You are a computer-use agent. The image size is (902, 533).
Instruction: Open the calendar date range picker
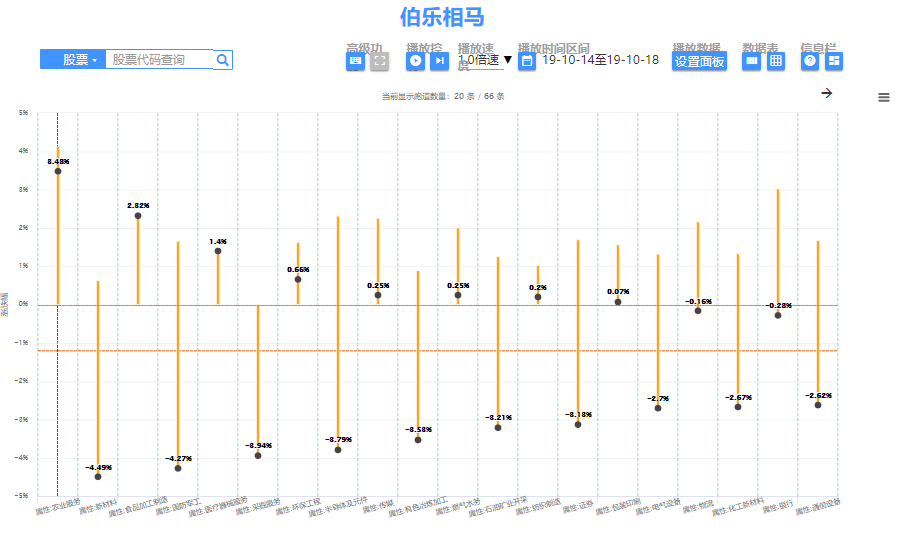527,61
